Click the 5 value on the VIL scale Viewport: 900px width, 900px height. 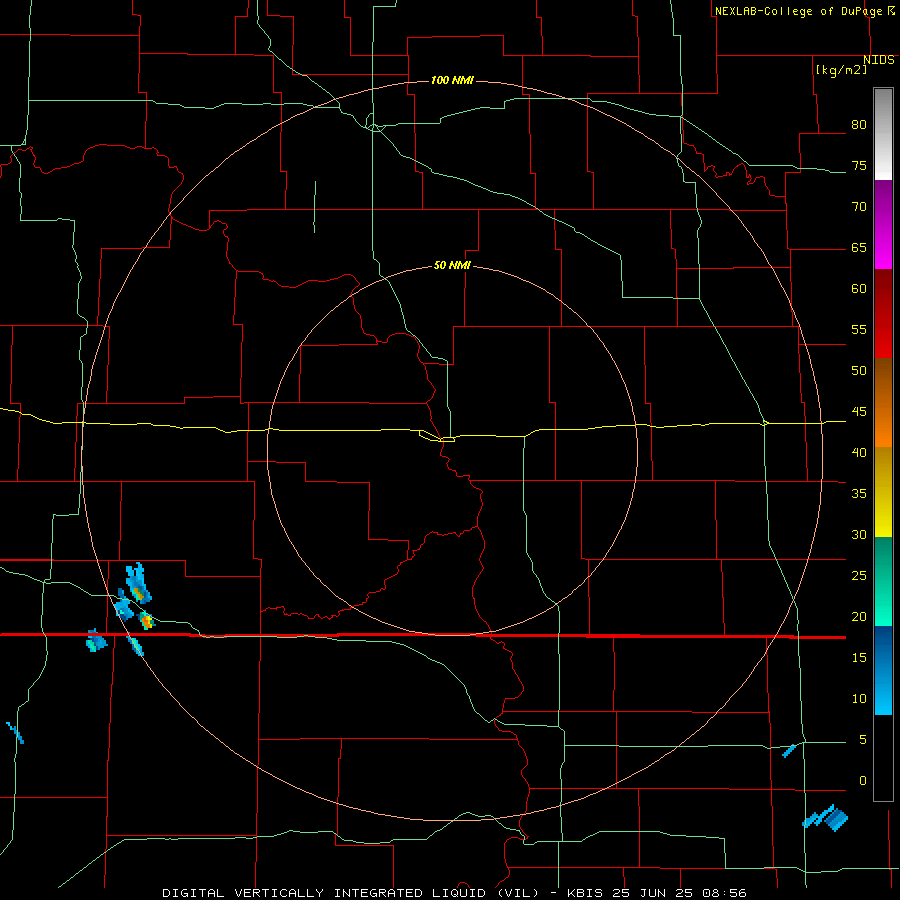click(863, 739)
